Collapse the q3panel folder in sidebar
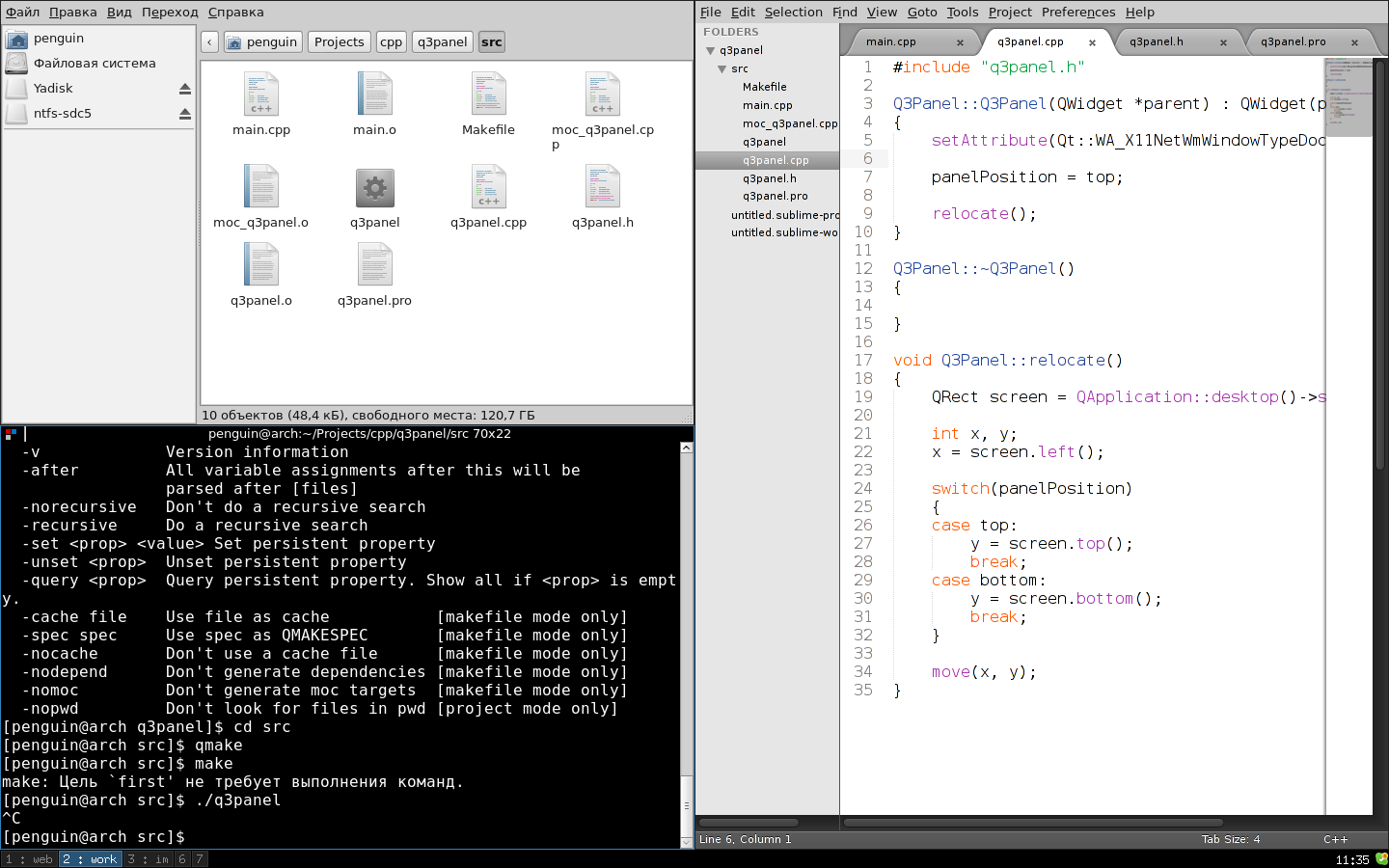 pos(711,51)
